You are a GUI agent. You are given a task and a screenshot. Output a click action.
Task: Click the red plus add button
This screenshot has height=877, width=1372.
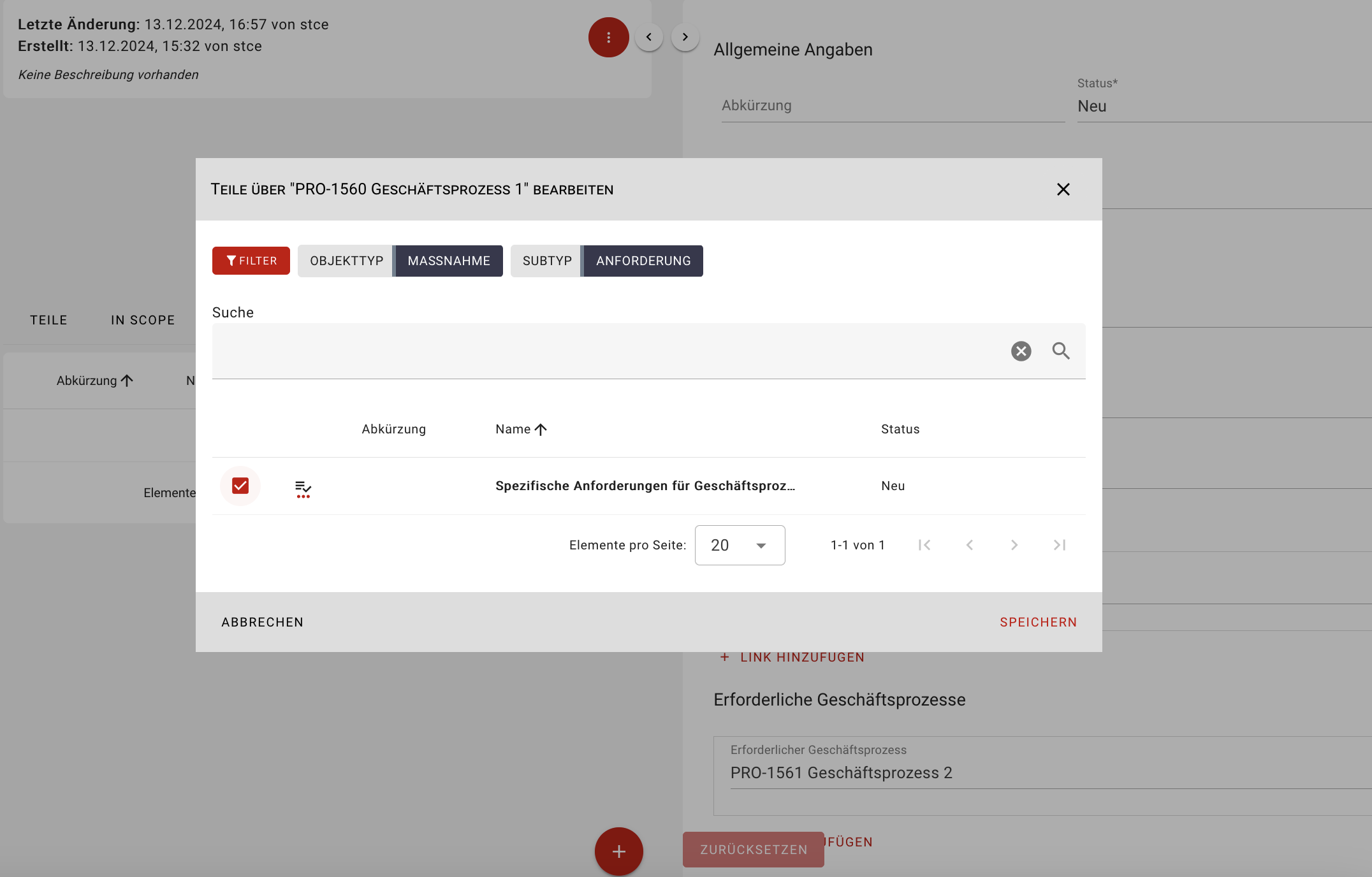click(x=618, y=852)
